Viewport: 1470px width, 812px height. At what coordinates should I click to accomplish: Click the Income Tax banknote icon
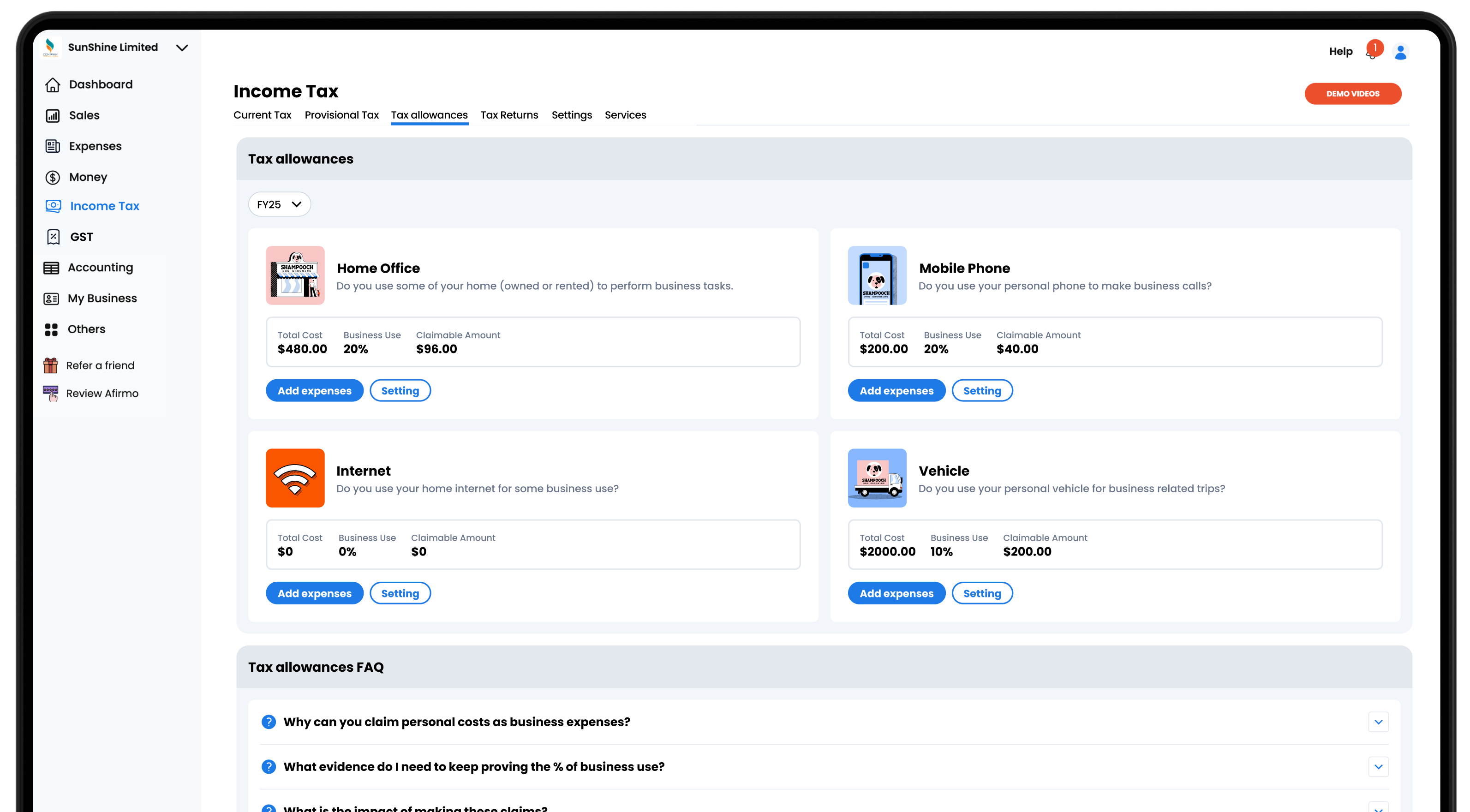[53, 206]
